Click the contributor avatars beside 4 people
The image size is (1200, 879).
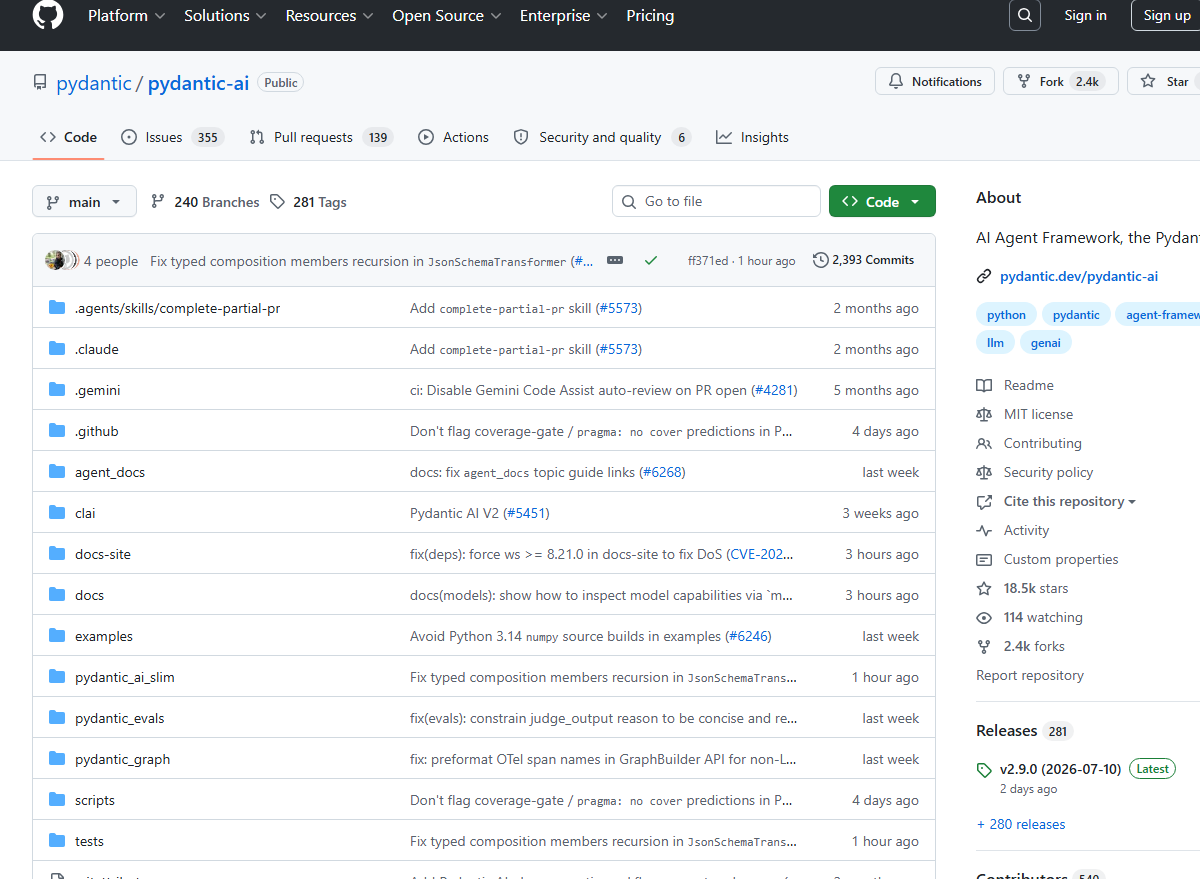[x=61, y=261]
